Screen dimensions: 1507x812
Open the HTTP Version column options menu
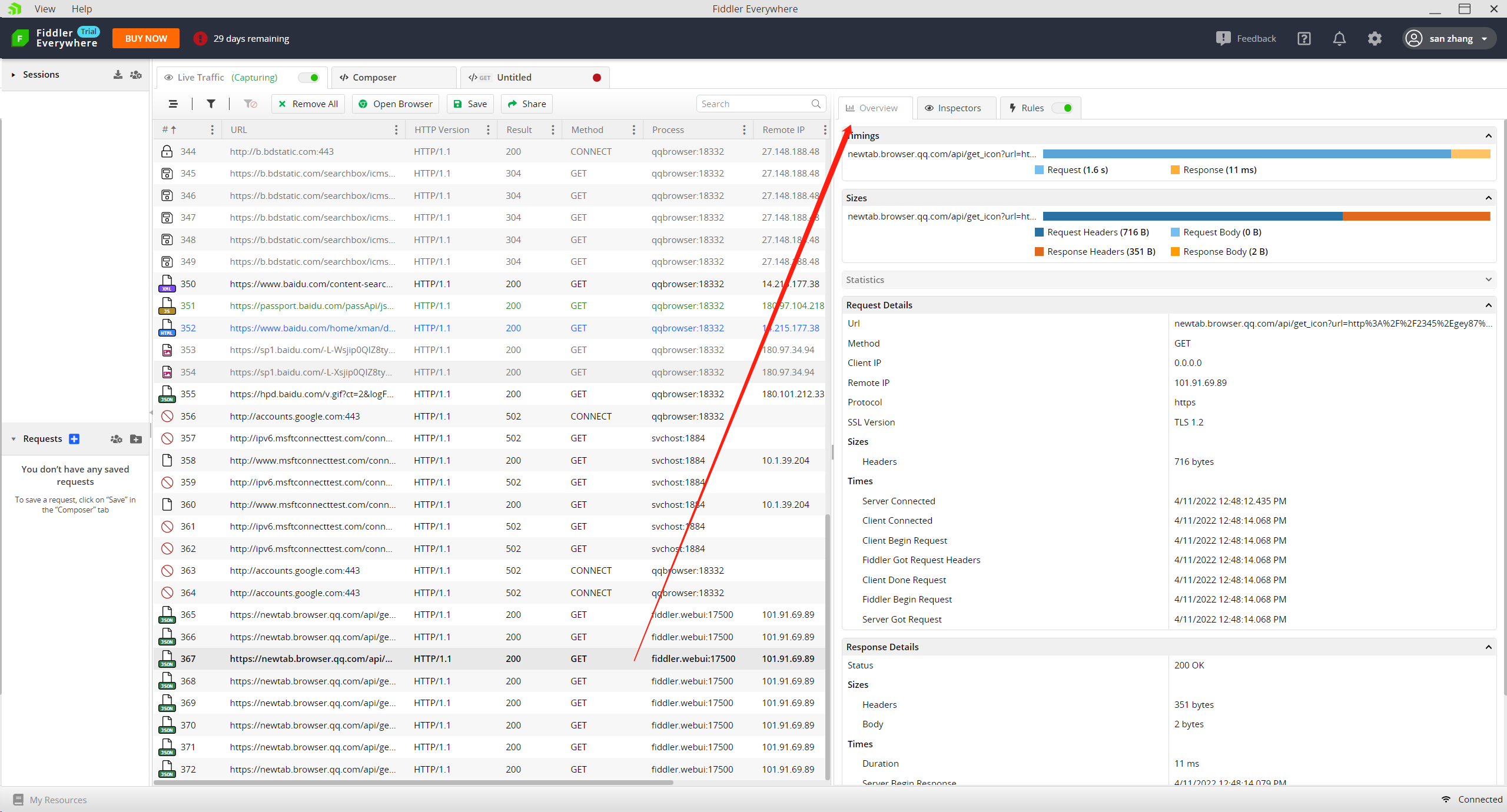(x=488, y=130)
